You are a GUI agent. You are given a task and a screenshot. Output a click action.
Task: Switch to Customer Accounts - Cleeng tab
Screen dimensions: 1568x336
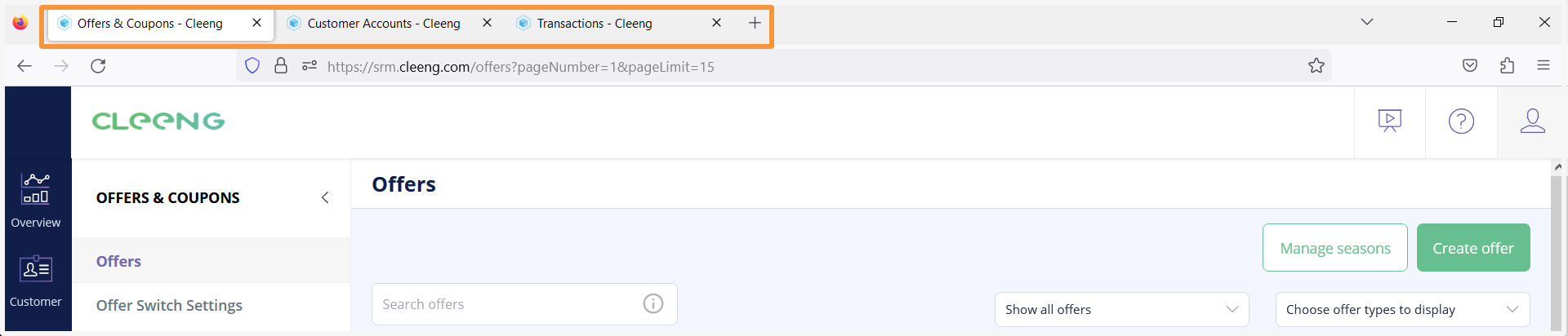click(384, 24)
